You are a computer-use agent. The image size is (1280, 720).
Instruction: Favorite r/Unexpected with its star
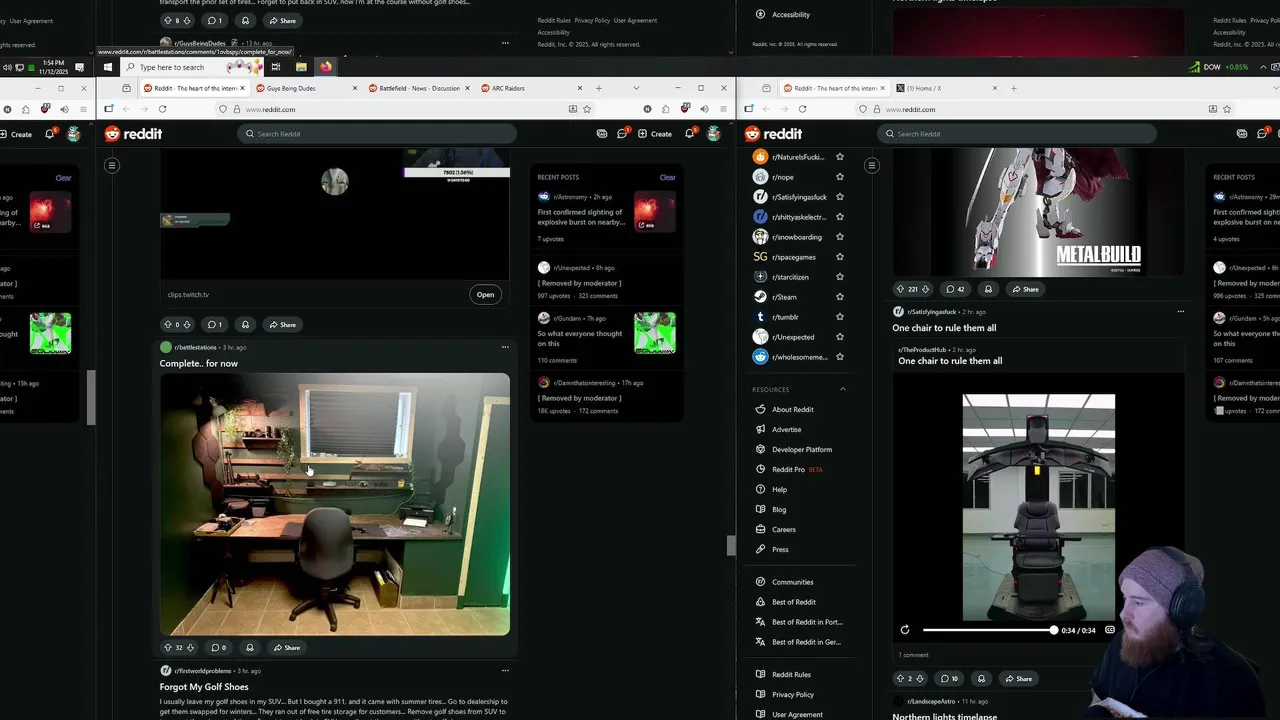click(840, 337)
